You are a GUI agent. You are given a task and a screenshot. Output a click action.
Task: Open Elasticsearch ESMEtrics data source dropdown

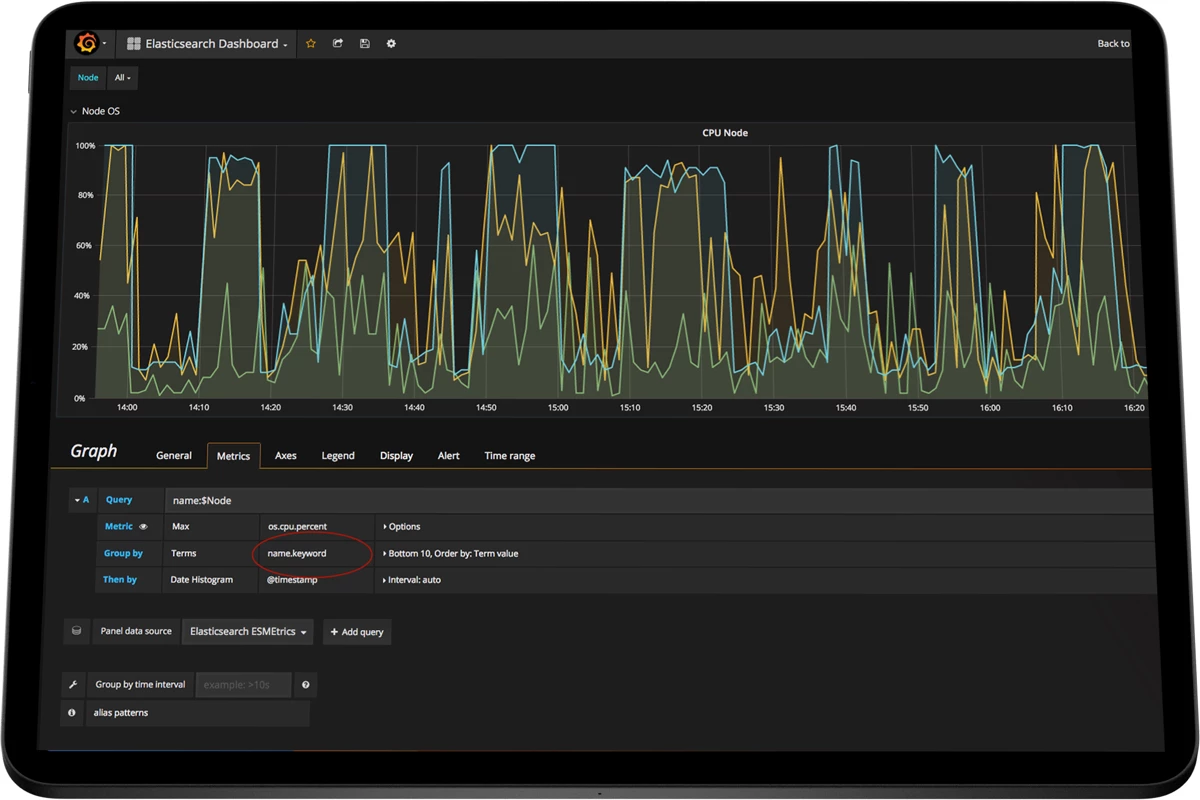click(x=248, y=631)
